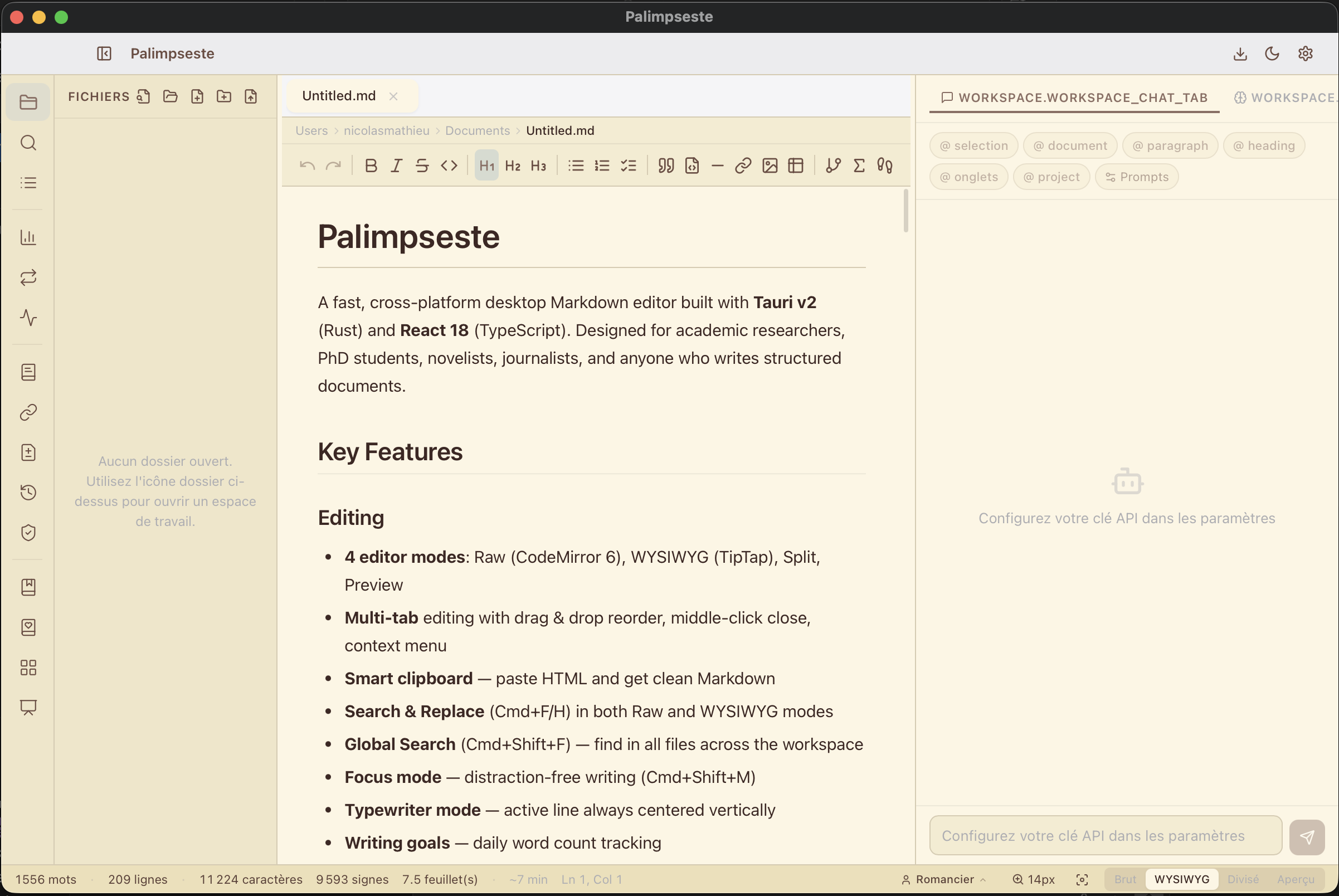
Task: Close the Untitled.md tab
Action: (x=393, y=96)
